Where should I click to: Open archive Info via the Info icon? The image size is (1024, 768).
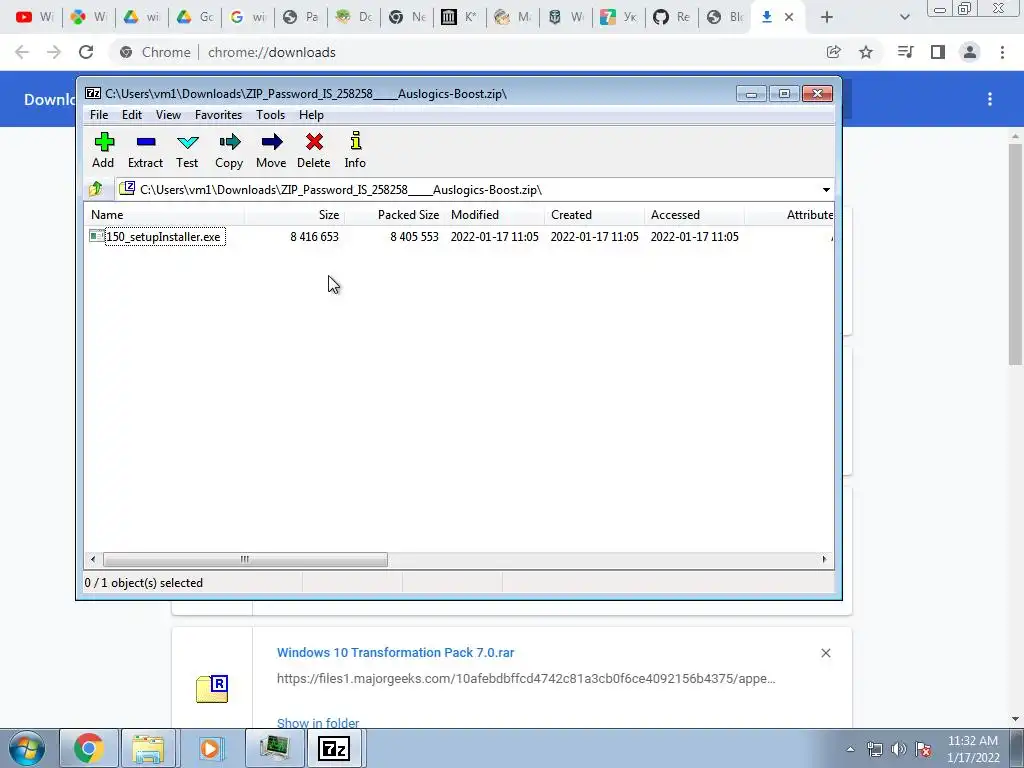(355, 151)
